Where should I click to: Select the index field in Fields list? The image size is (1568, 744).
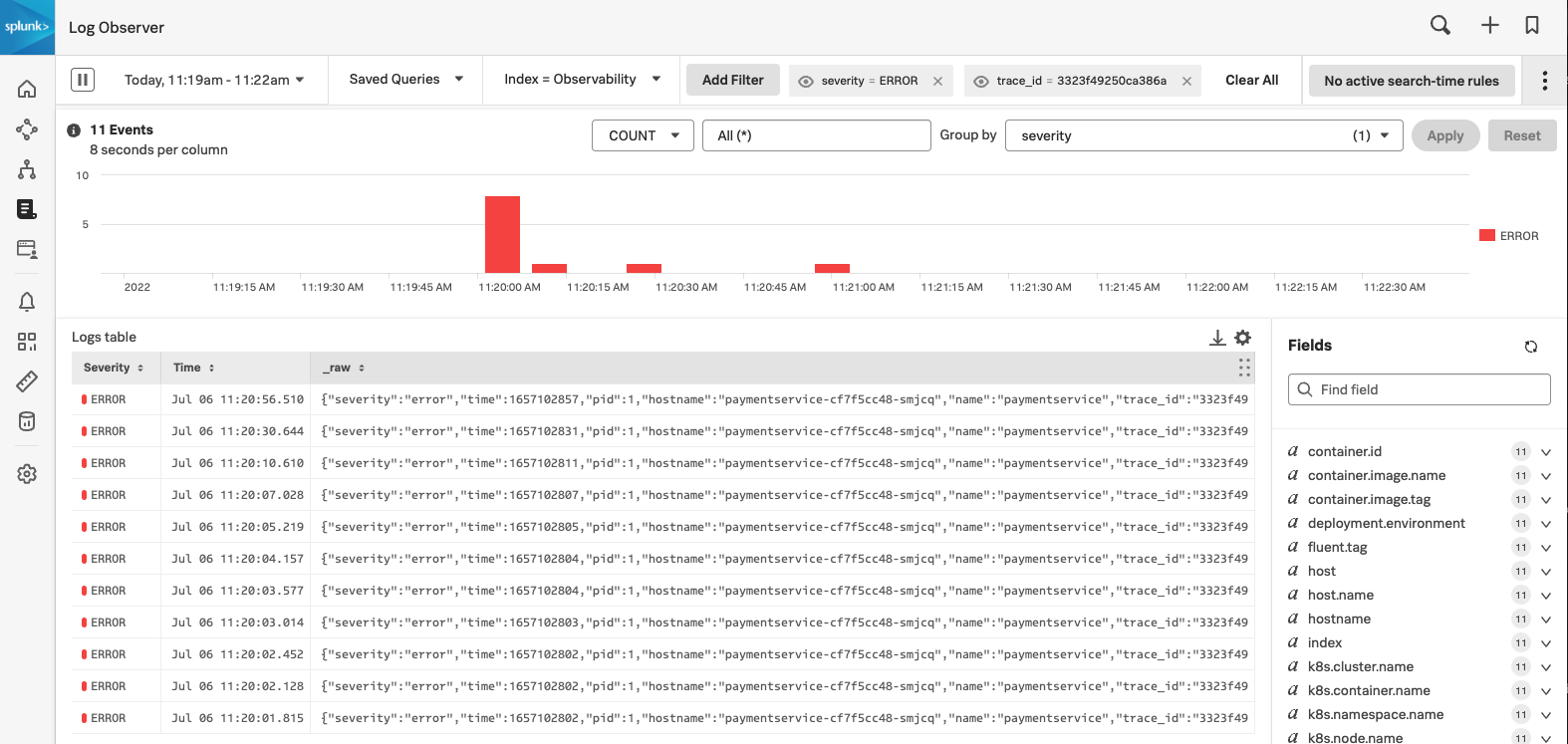coord(1324,643)
